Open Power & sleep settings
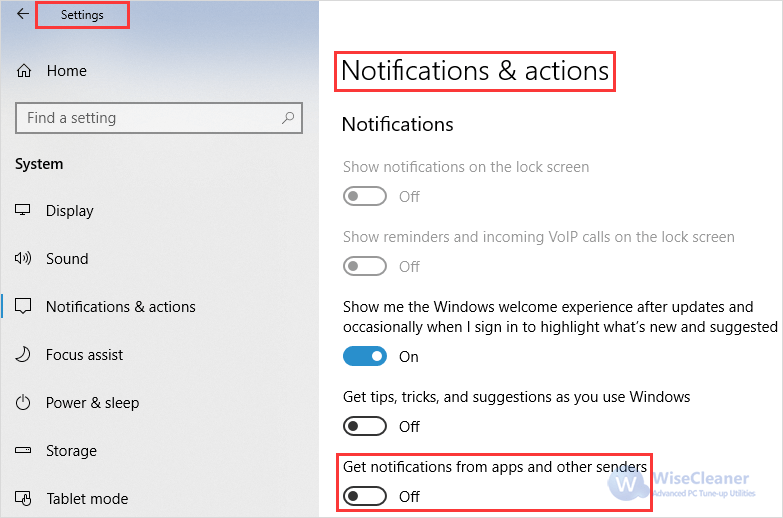This screenshot has height=518, width=783. (x=92, y=403)
